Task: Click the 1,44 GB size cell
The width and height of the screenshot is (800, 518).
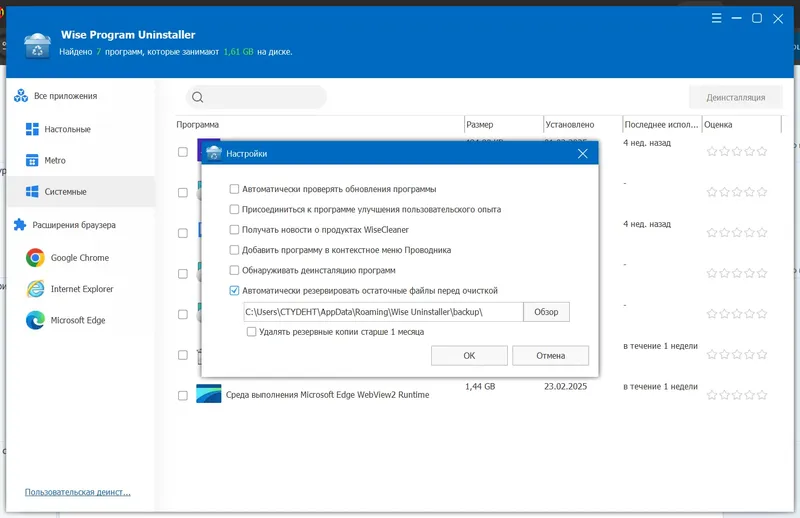Action: 480,386
